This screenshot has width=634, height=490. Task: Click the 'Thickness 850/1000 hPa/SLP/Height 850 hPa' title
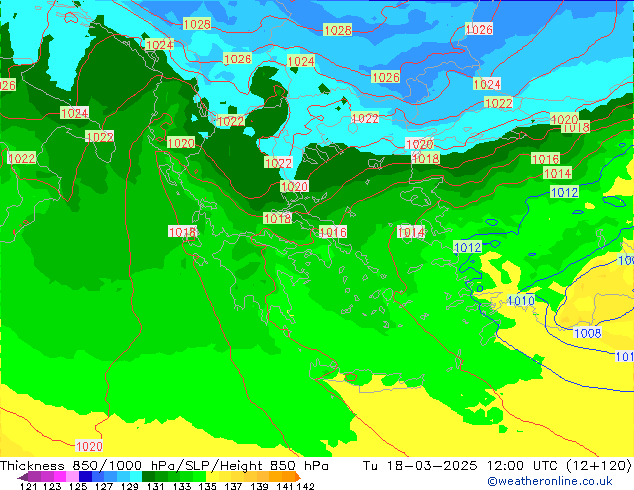point(164,466)
